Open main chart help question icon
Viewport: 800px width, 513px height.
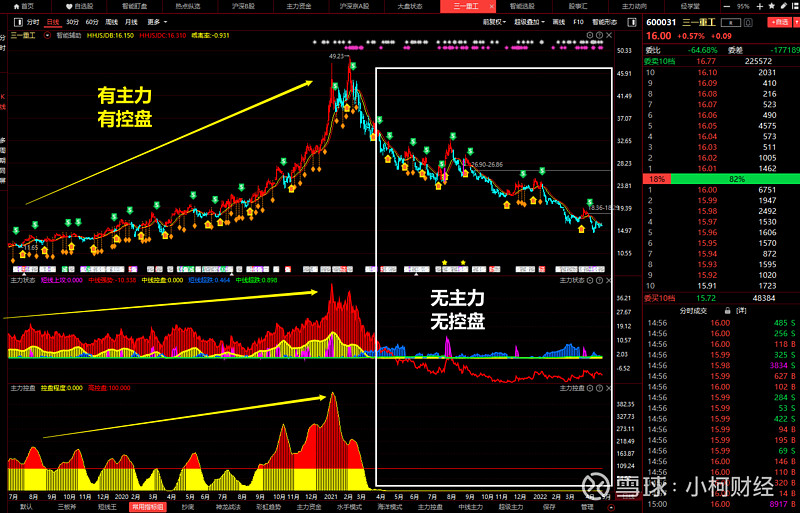599,35
